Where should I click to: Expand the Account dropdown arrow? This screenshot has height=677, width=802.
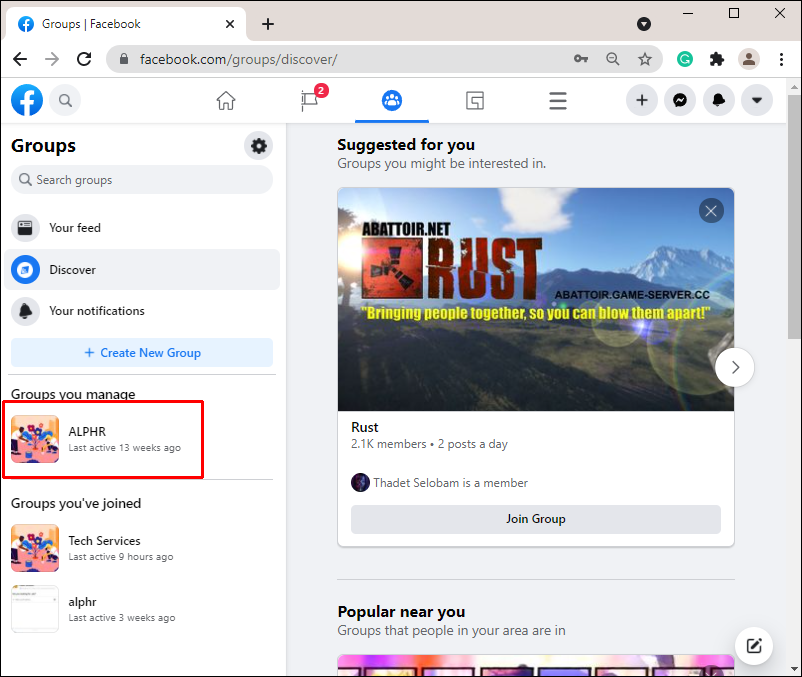tap(757, 100)
